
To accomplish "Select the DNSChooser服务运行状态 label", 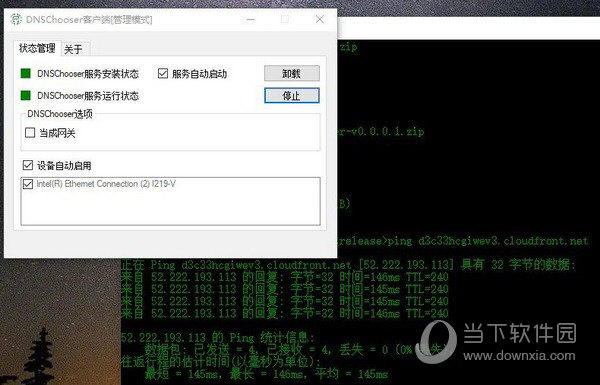I will click(88, 96).
